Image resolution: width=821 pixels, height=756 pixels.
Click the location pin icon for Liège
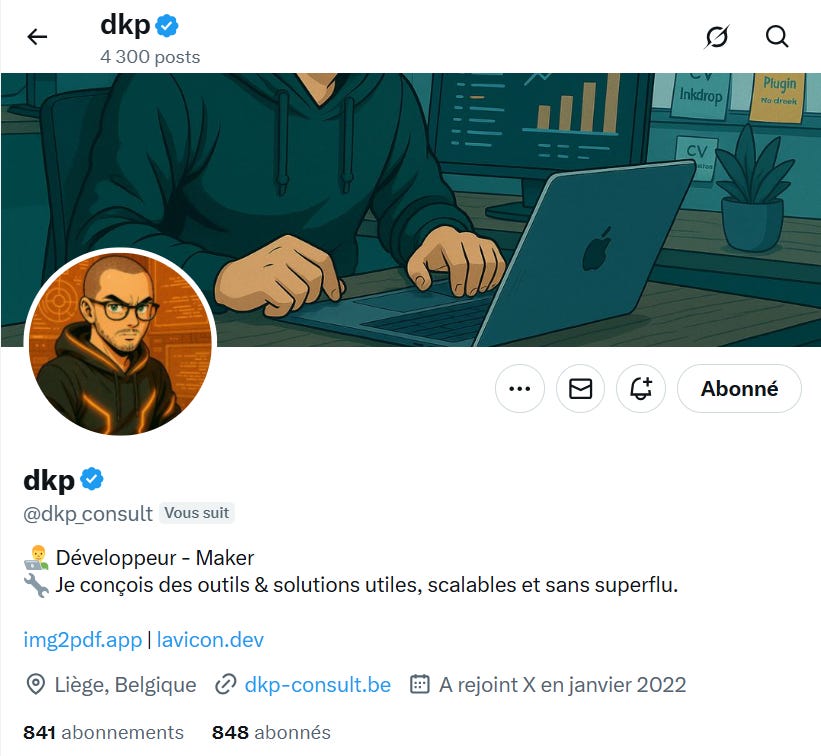[x=36, y=685]
